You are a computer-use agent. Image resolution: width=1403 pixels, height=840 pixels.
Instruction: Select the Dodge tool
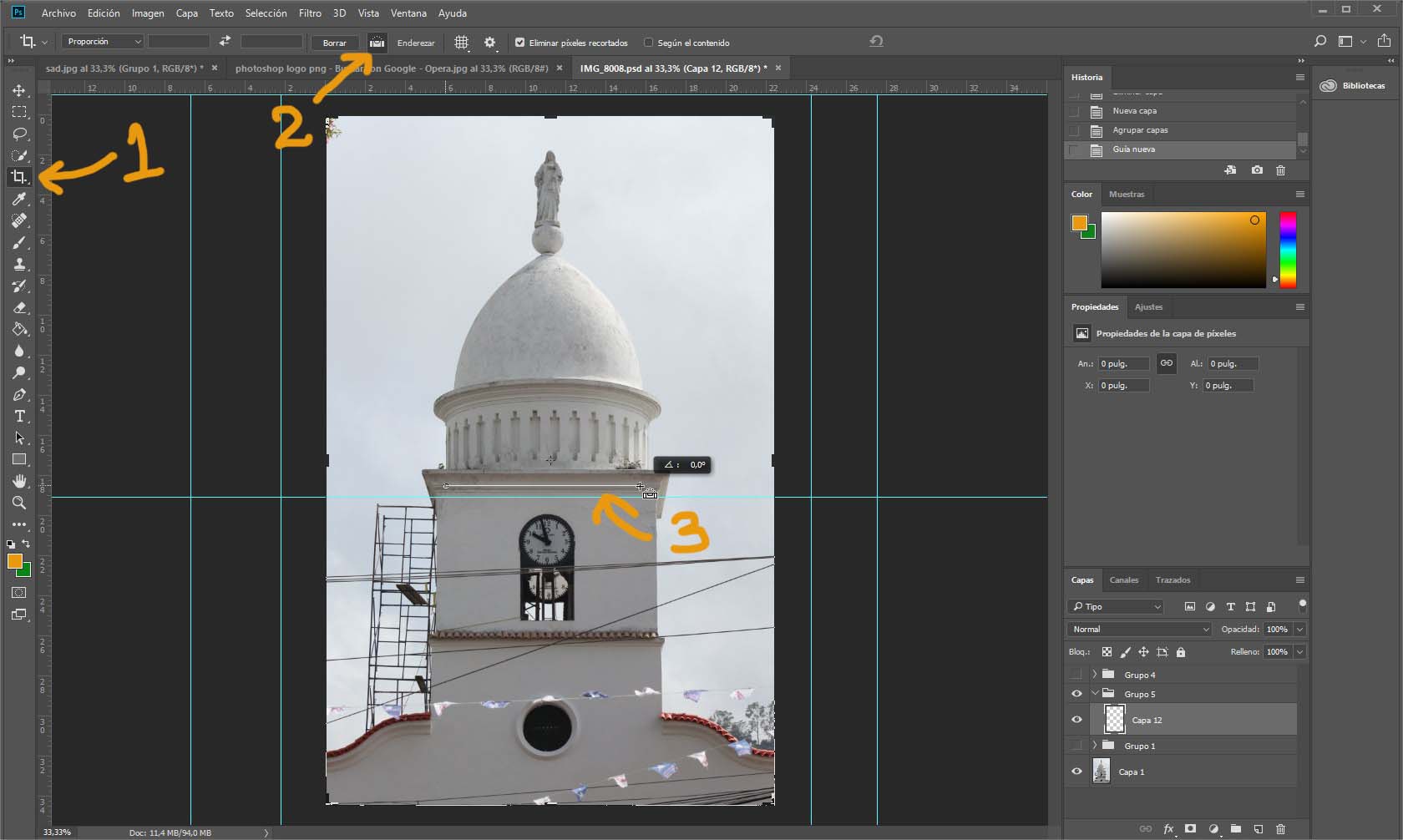[x=18, y=372]
